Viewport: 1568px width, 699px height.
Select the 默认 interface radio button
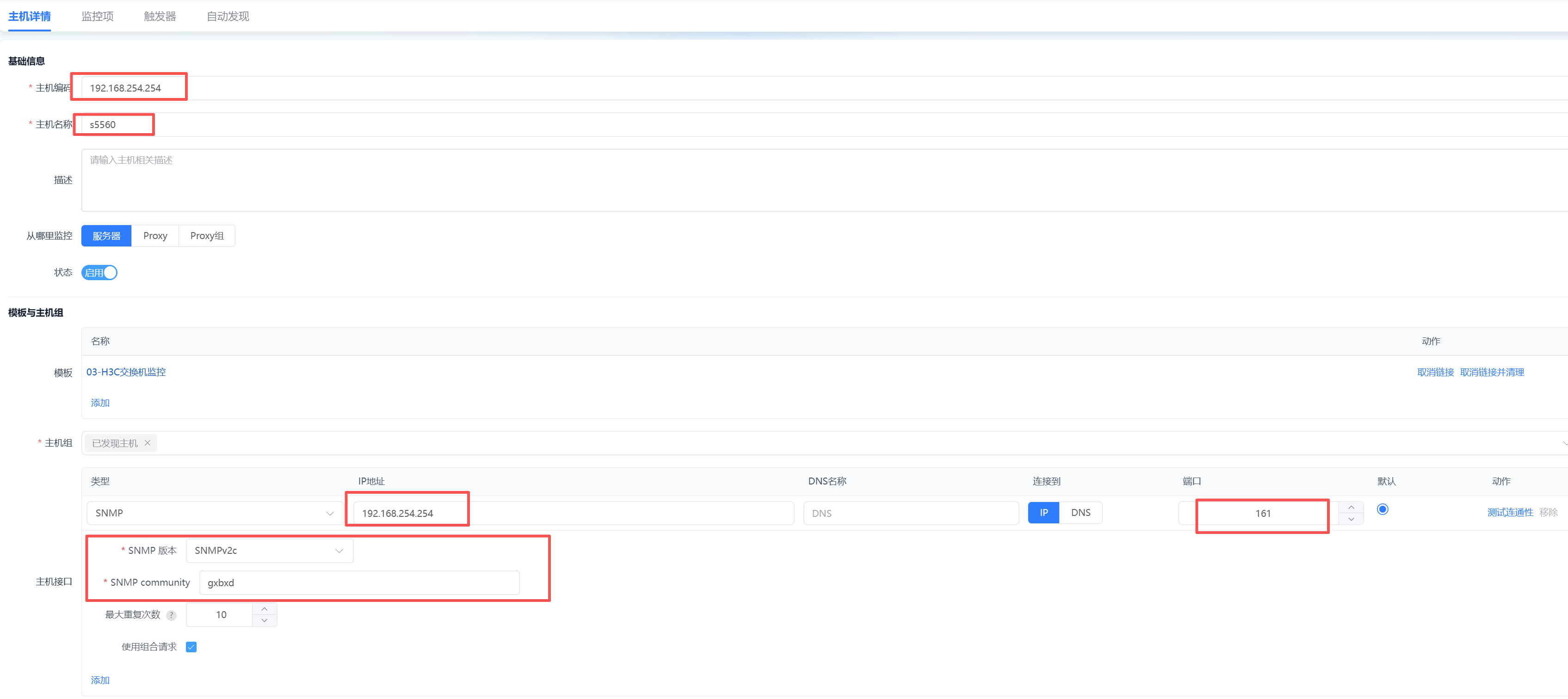pos(1383,509)
